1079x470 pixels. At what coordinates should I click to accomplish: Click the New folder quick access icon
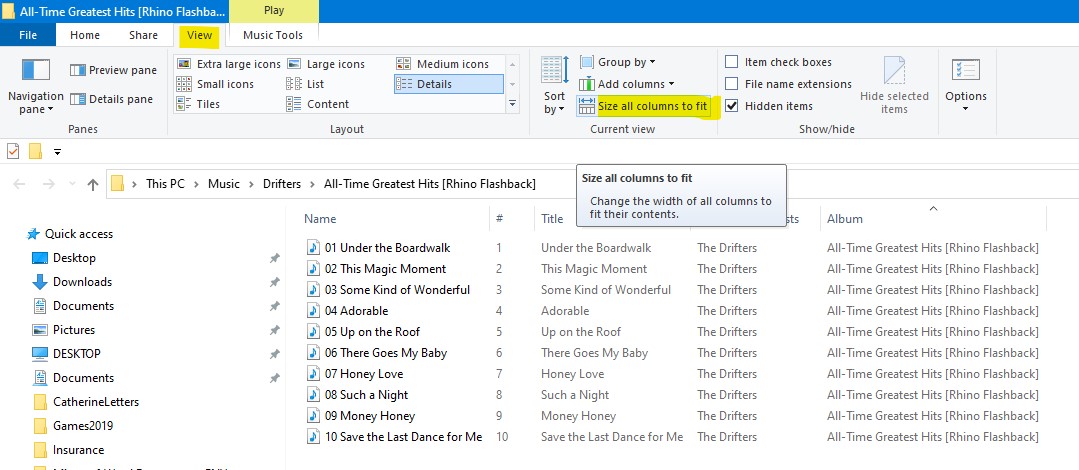35,151
